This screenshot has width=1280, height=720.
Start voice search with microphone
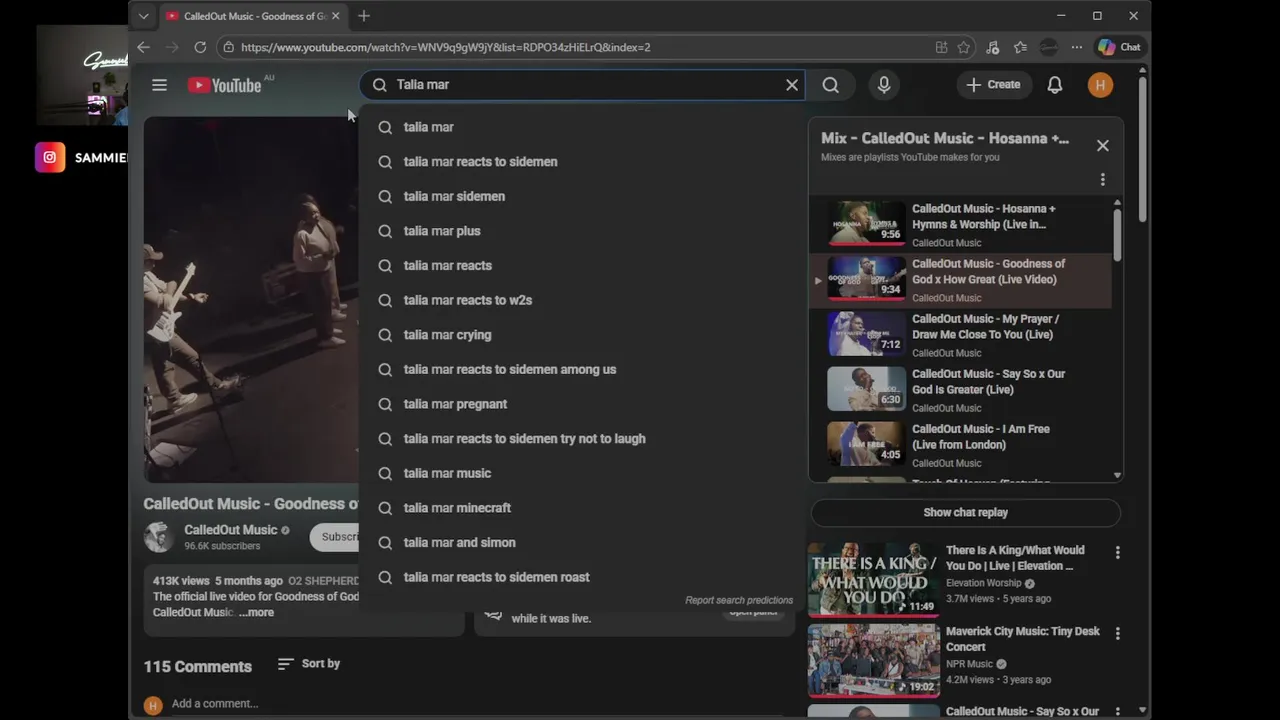coord(884,85)
